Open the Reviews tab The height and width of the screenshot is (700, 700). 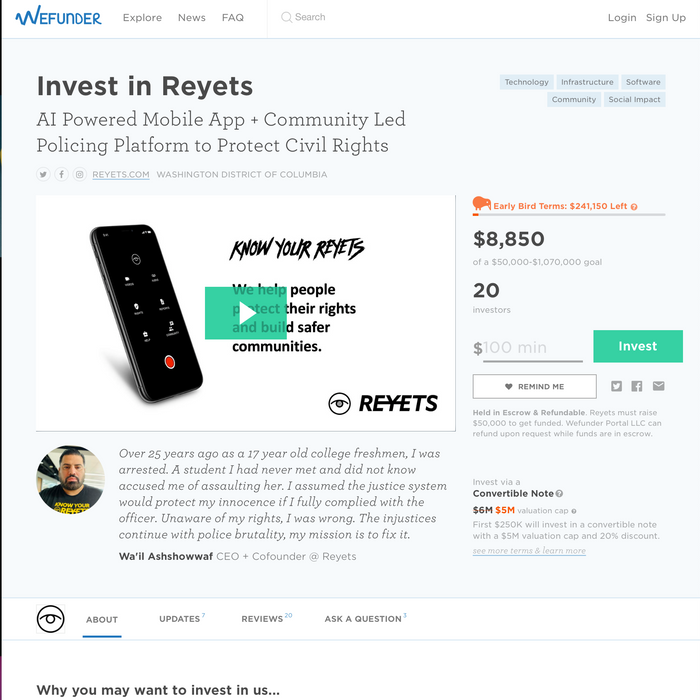[x=267, y=619]
